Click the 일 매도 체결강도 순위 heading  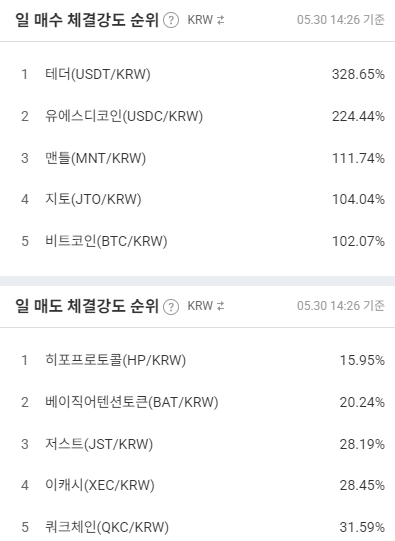point(87,306)
